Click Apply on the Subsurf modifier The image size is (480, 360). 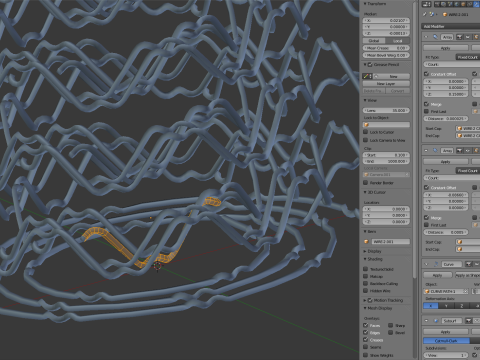pyautogui.click(x=446, y=332)
